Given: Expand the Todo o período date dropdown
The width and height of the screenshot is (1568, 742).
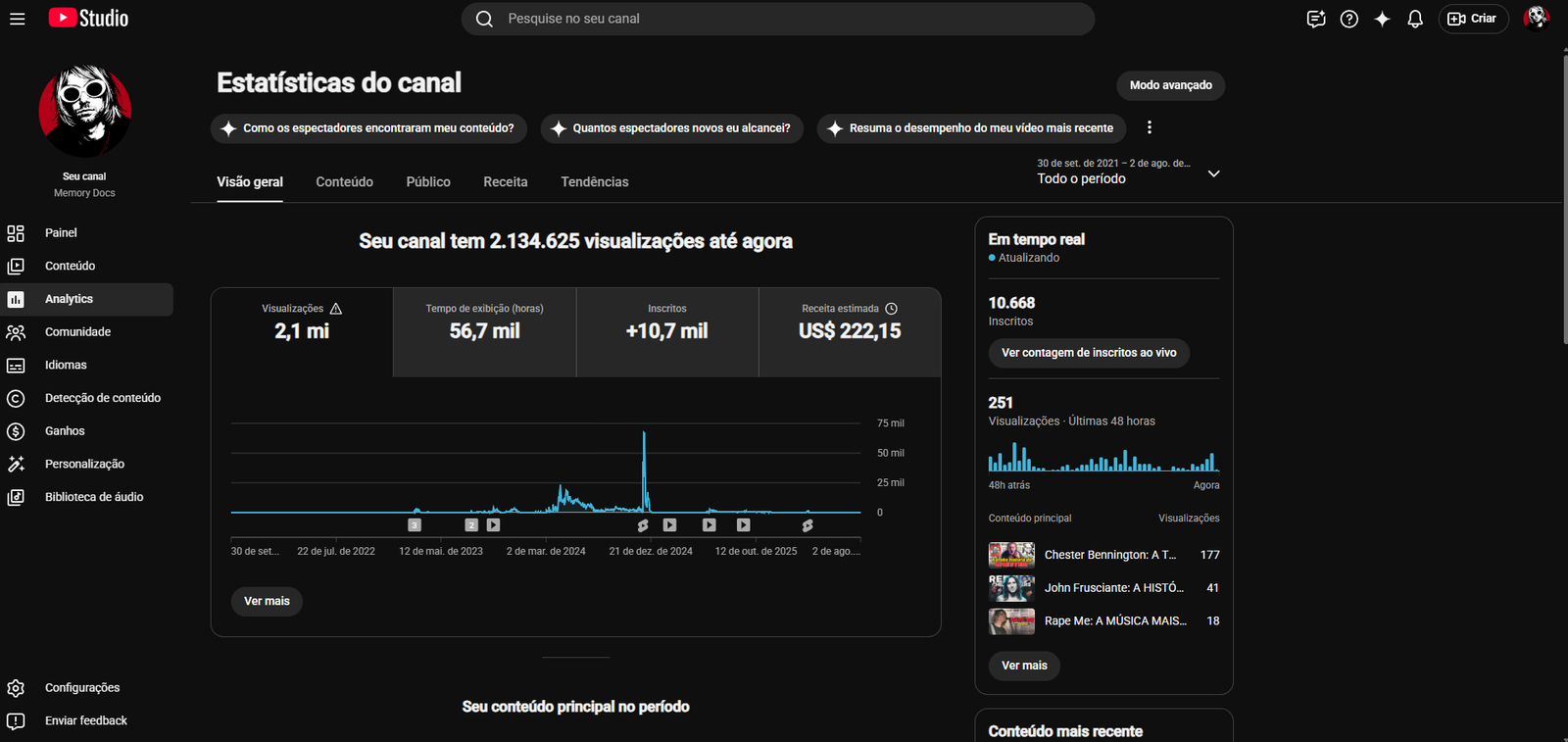Looking at the screenshot, I should [x=1129, y=172].
